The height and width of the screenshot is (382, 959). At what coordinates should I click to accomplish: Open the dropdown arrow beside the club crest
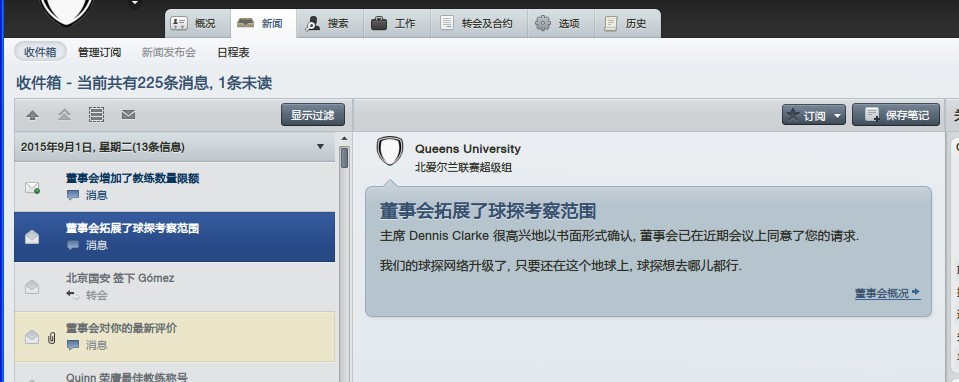click(x=135, y=3)
